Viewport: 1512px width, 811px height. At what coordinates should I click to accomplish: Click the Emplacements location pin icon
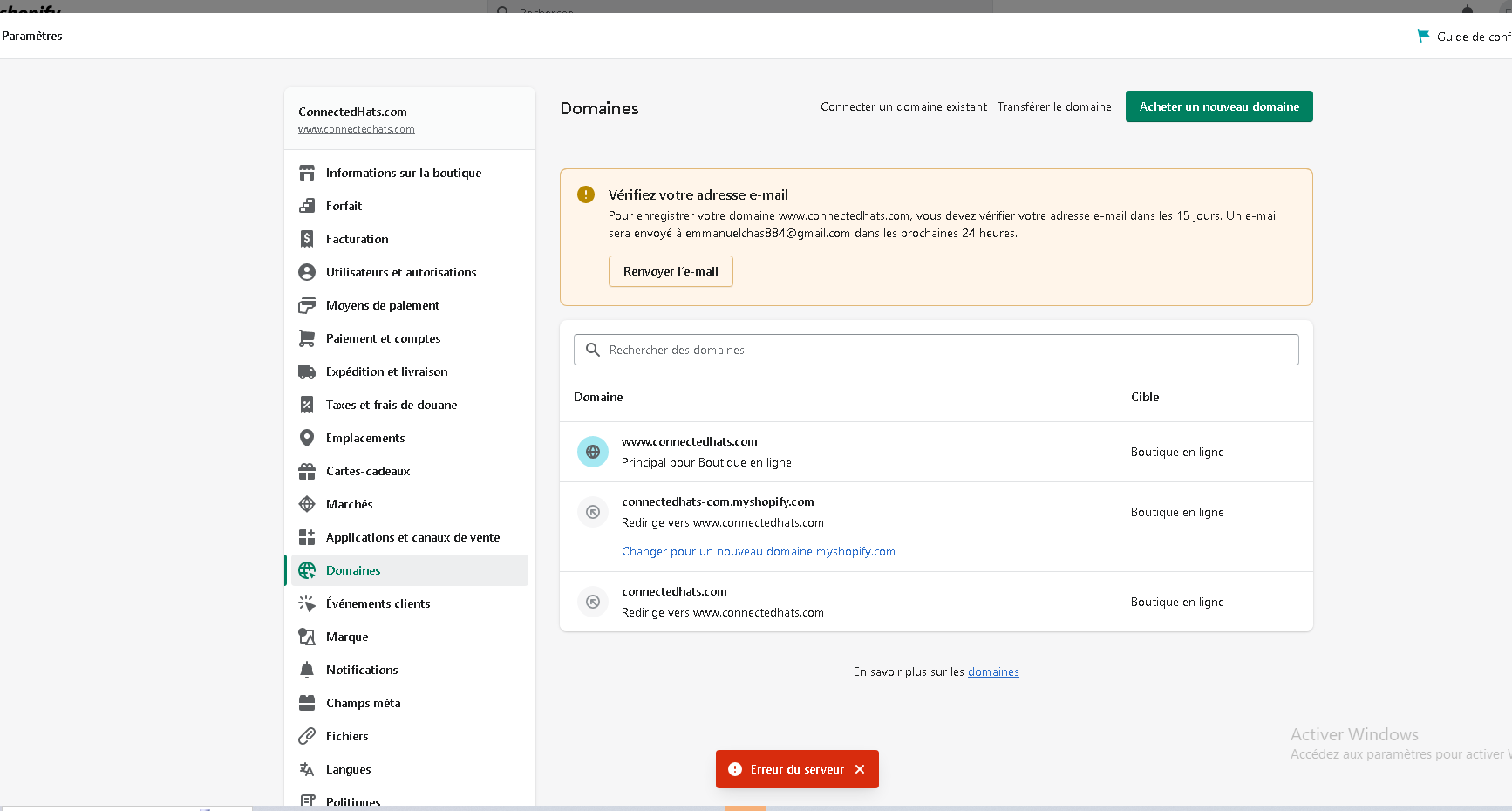307,438
